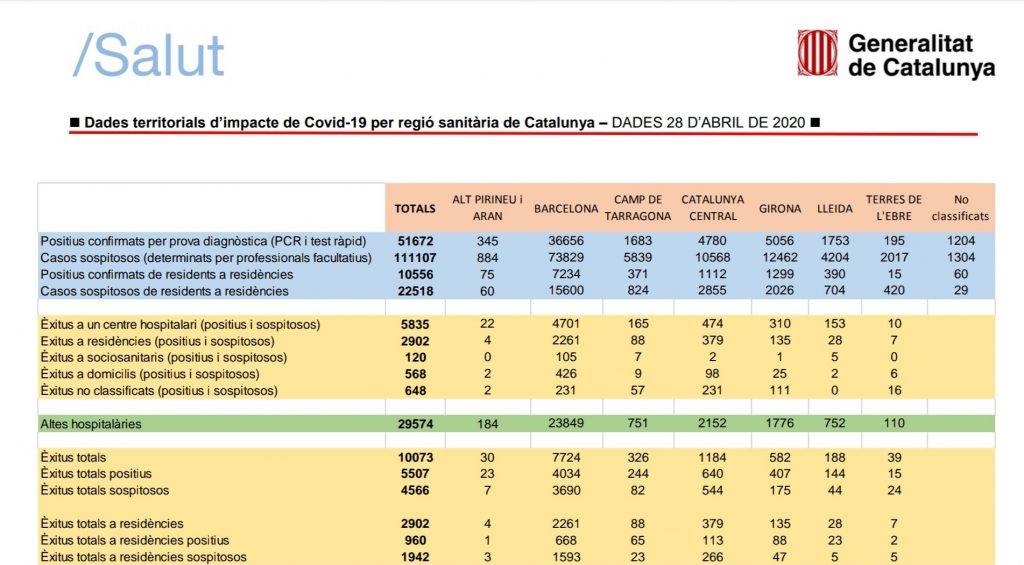Click the GIRONA column header
The height and width of the screenshot is (565, 1024).
tap(780, 208)
